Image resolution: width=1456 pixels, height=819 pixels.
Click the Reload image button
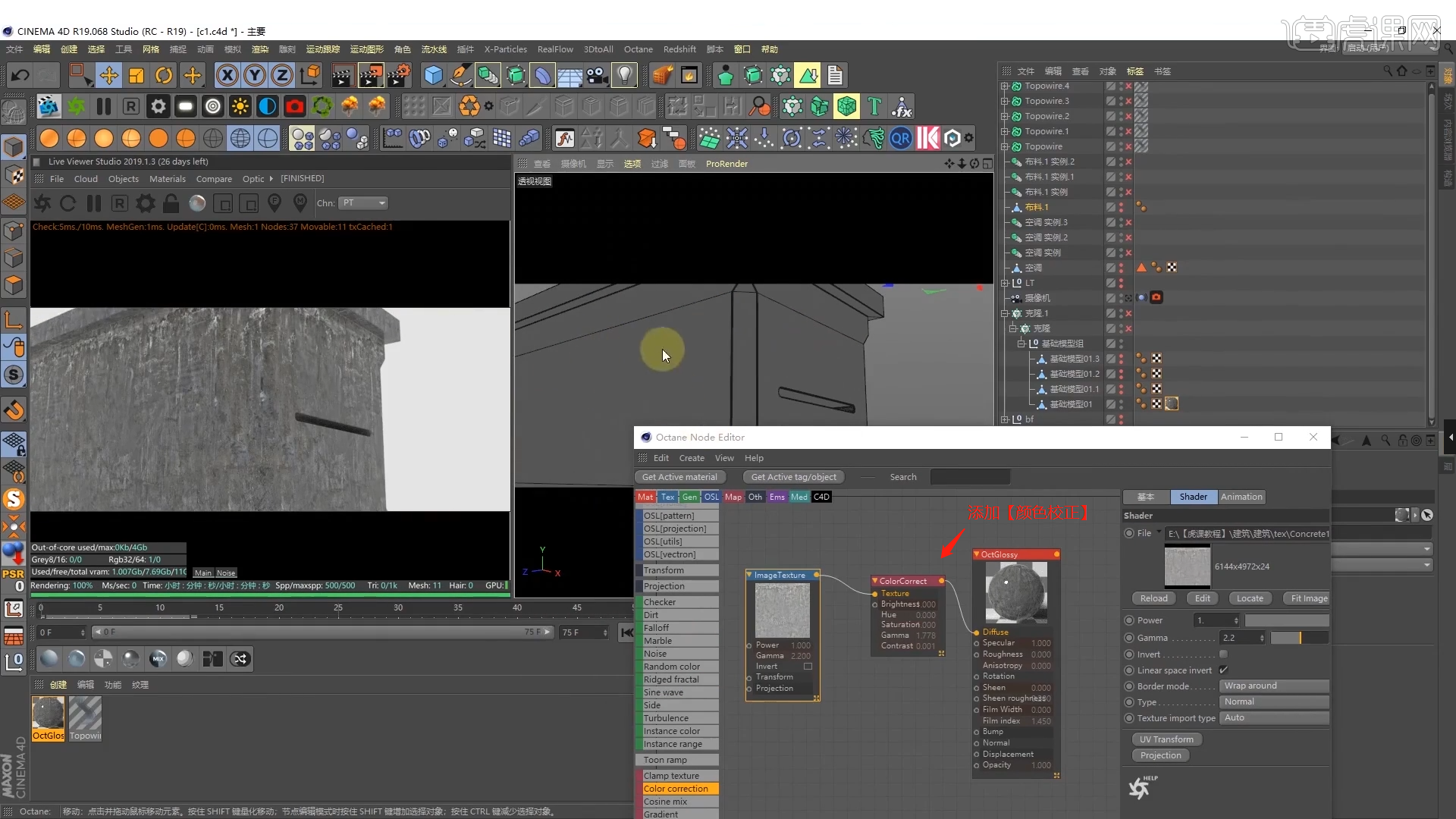[1153, 598]
